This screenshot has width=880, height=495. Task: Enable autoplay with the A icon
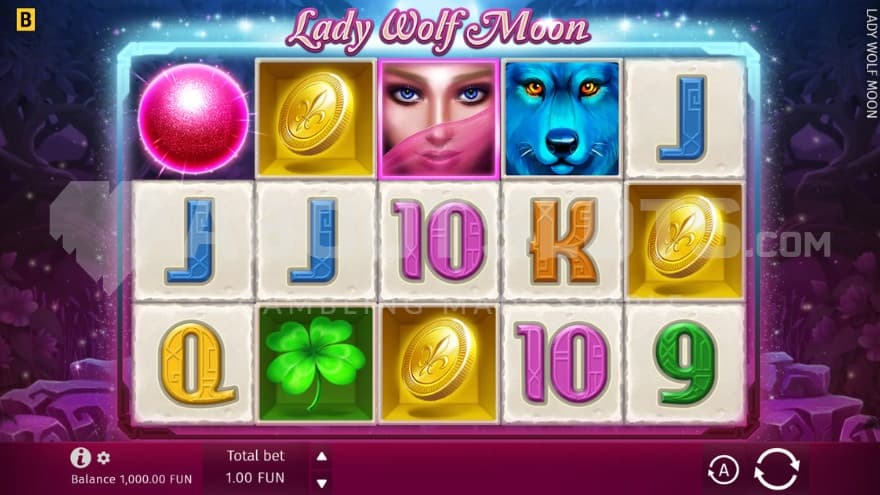pos(723,470)
